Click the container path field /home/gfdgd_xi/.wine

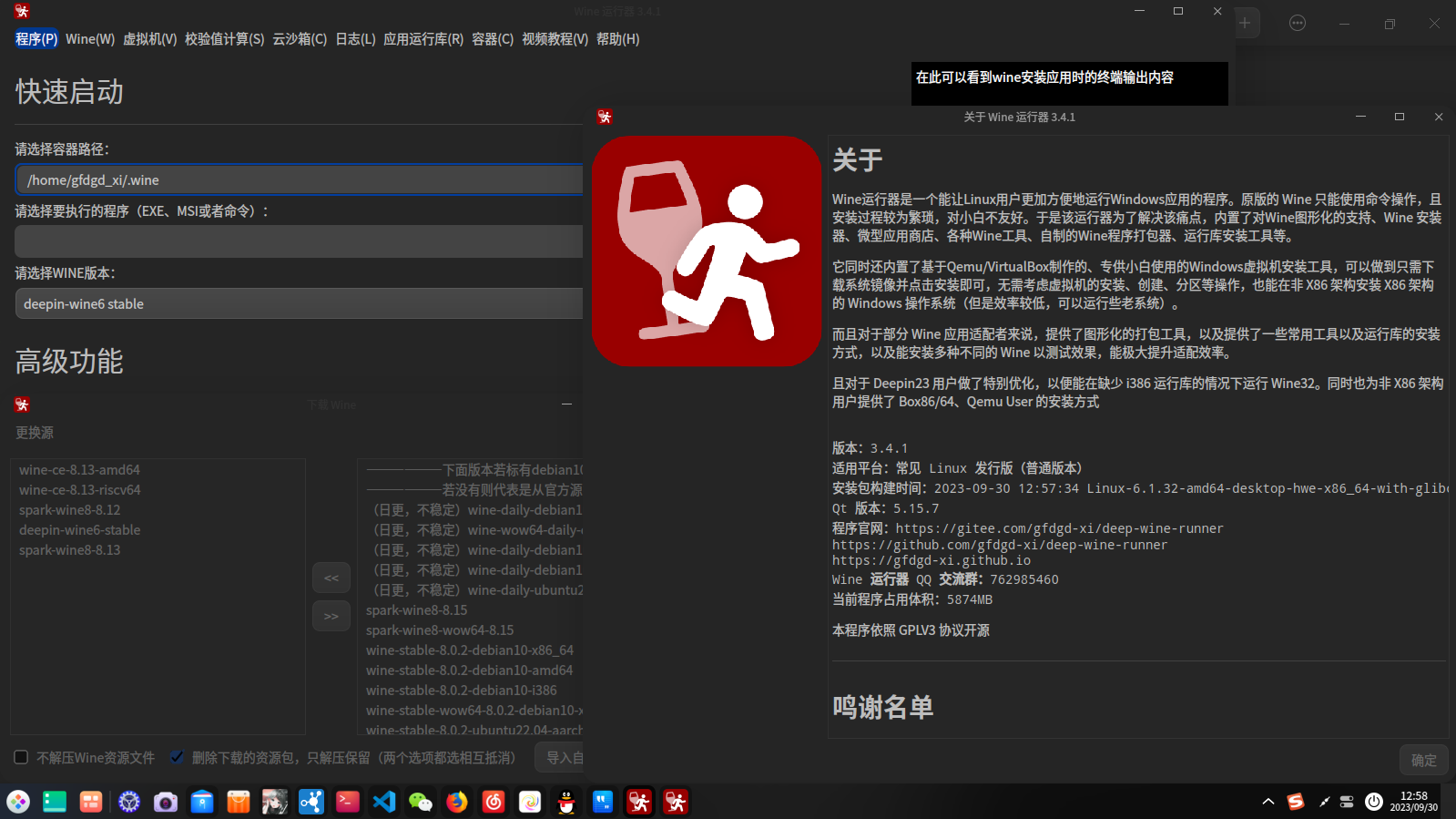pos(299,179)
